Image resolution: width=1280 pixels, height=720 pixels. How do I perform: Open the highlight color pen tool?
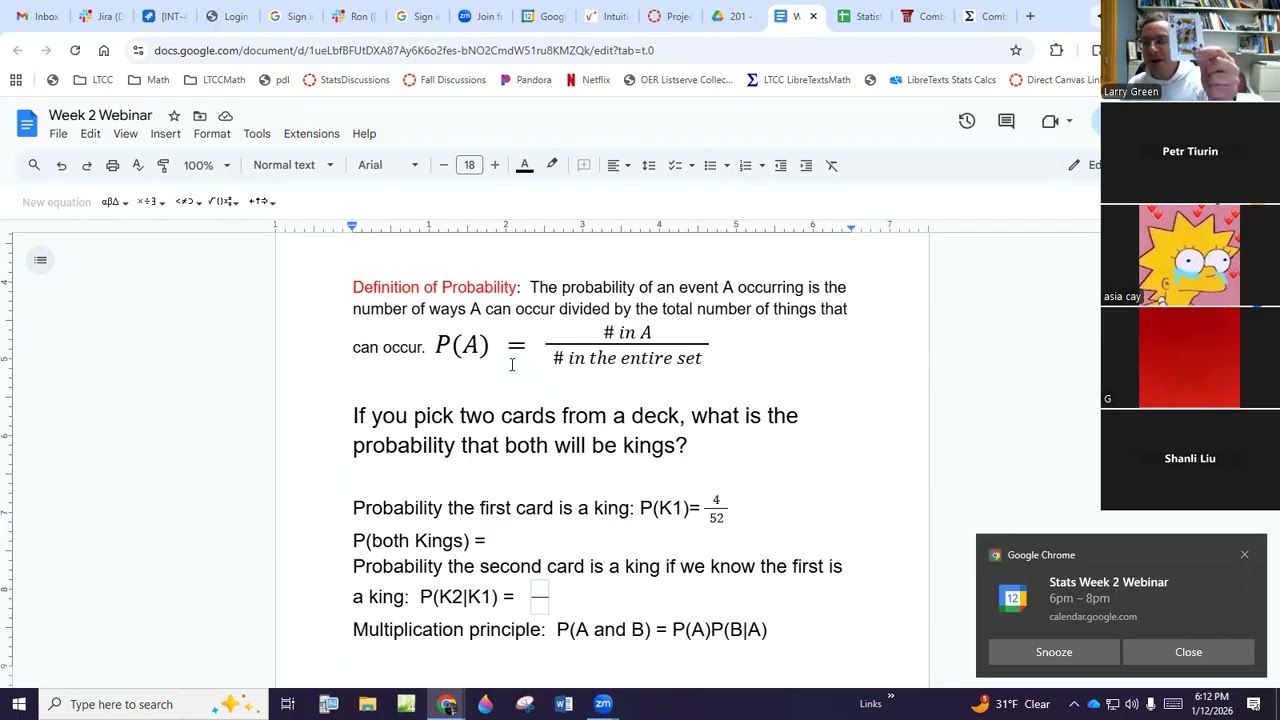pyautogui.click(x=552, y=165)
